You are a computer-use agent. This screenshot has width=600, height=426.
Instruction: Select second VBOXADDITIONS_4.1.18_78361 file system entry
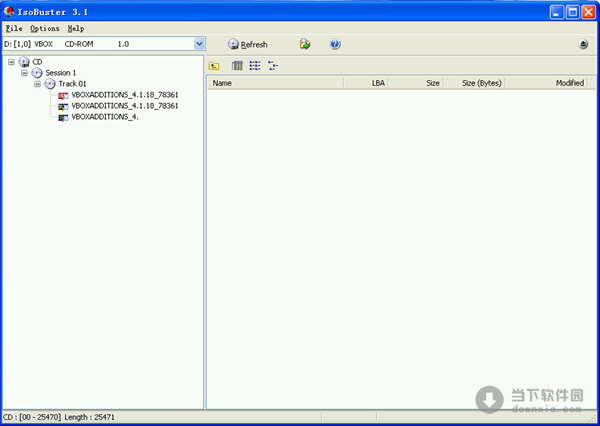point(125,106)
